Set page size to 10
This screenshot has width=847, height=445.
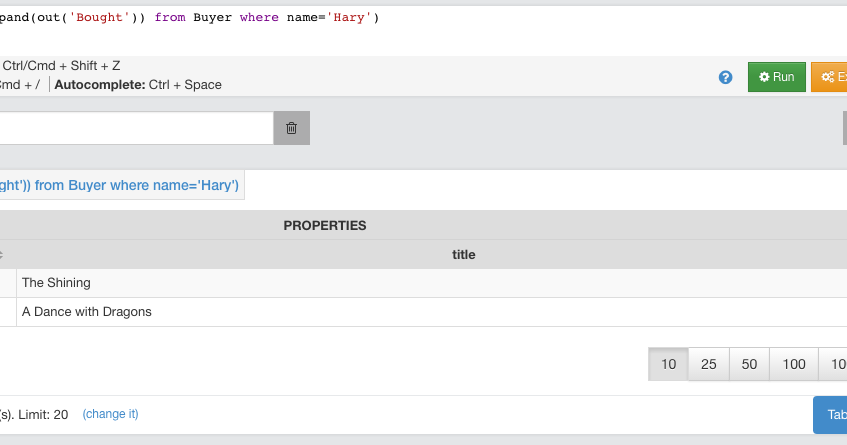click(668, 364)
